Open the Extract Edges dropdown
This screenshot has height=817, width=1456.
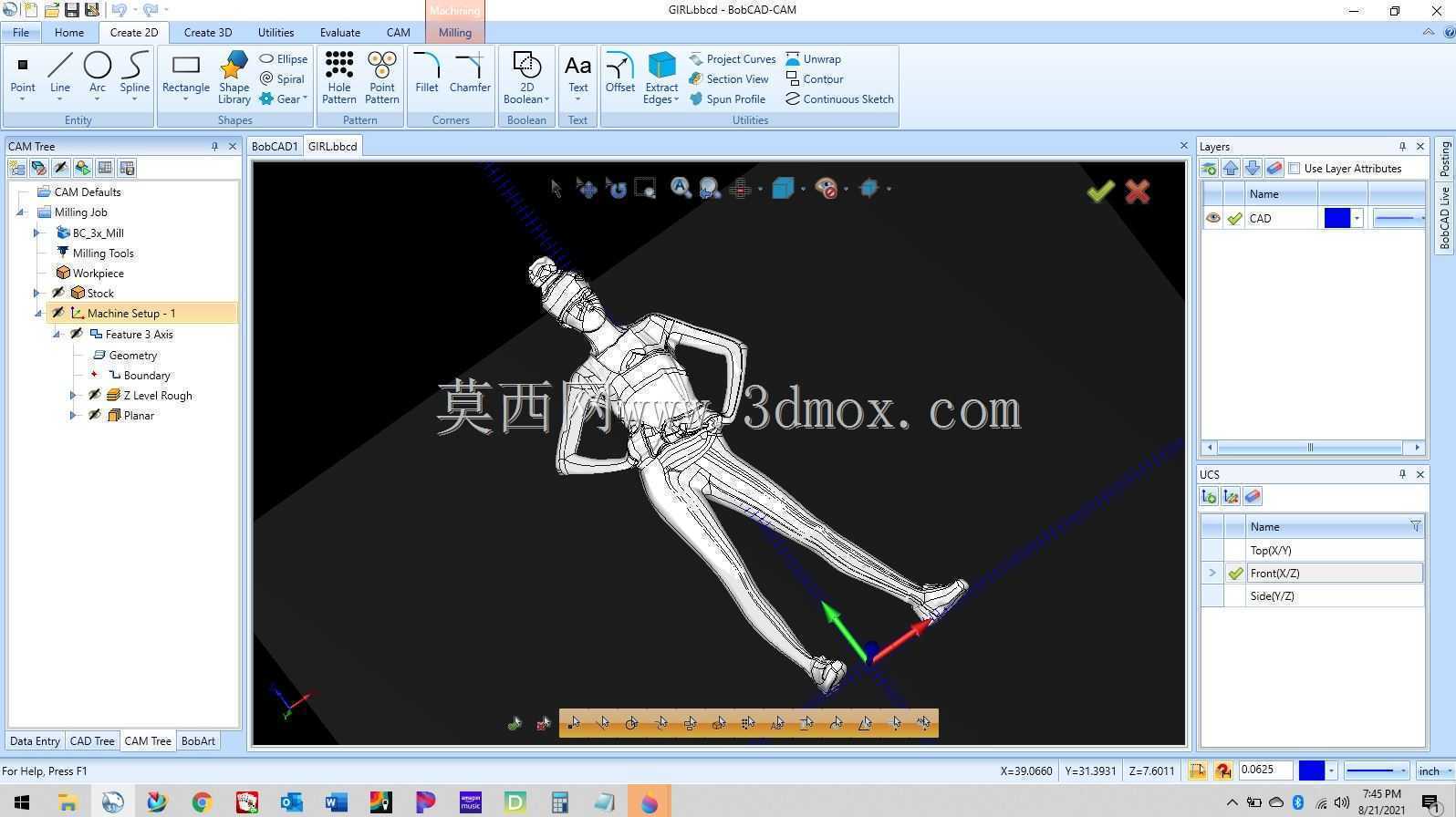tap(661, 78)
